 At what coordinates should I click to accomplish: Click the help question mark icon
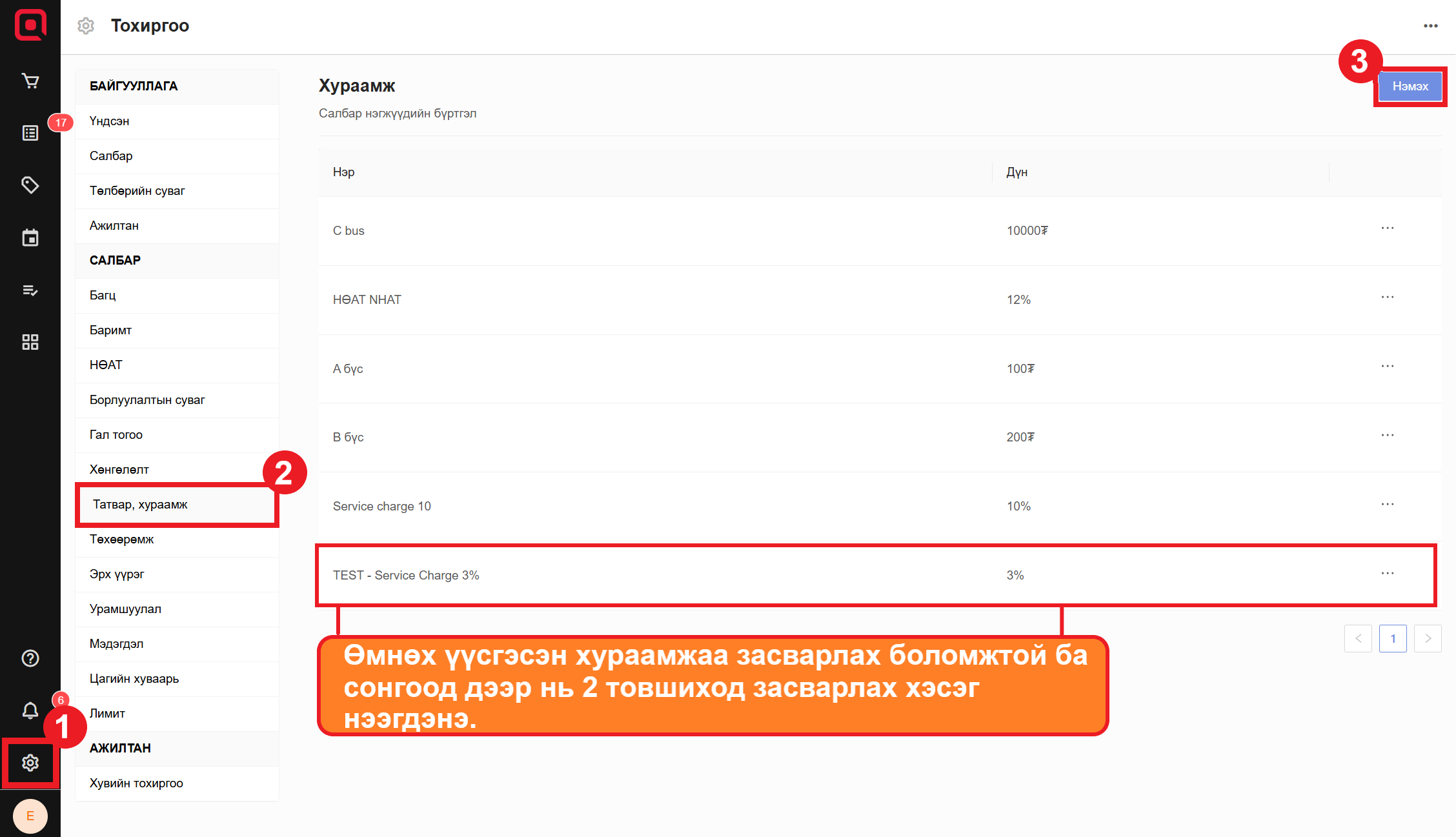click(x=30, y=658)
